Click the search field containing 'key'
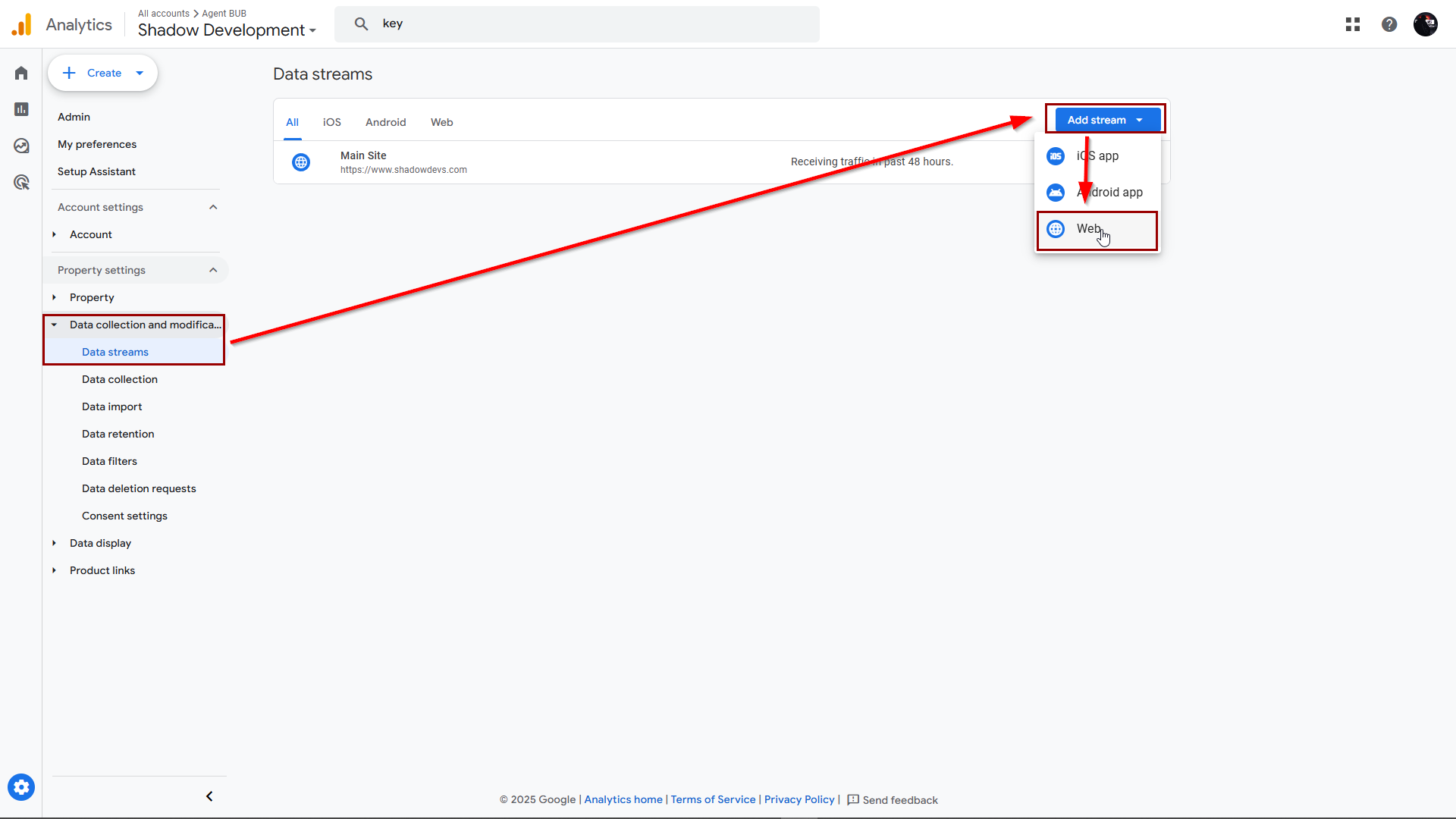 [577, 24]
